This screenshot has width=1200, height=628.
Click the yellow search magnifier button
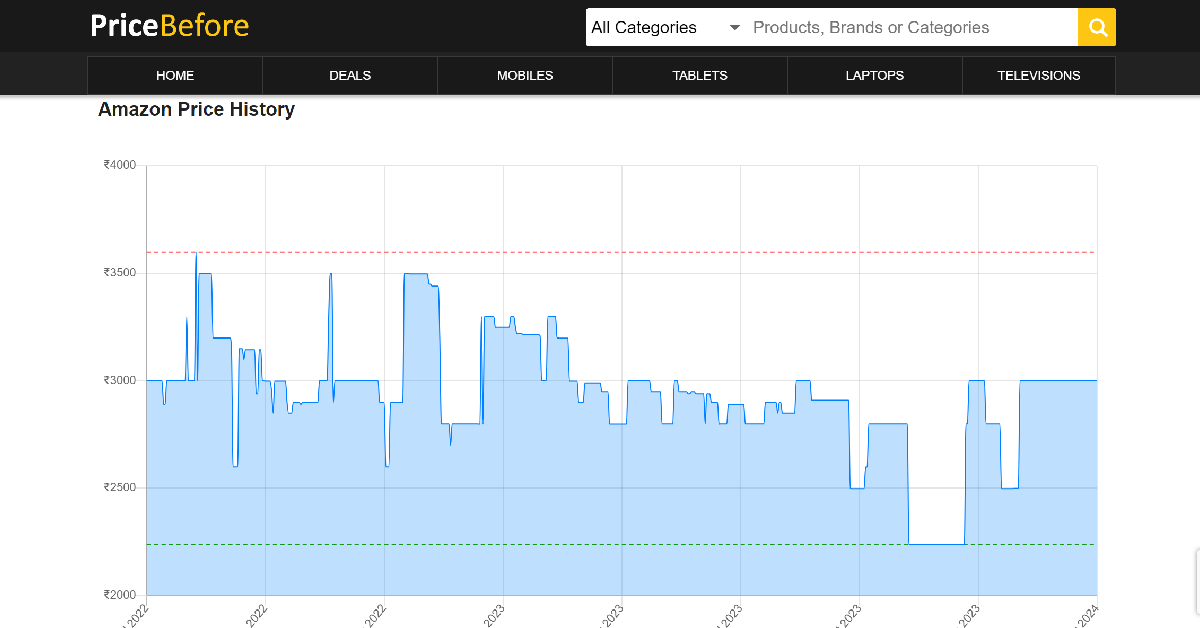coord(1096,27)
